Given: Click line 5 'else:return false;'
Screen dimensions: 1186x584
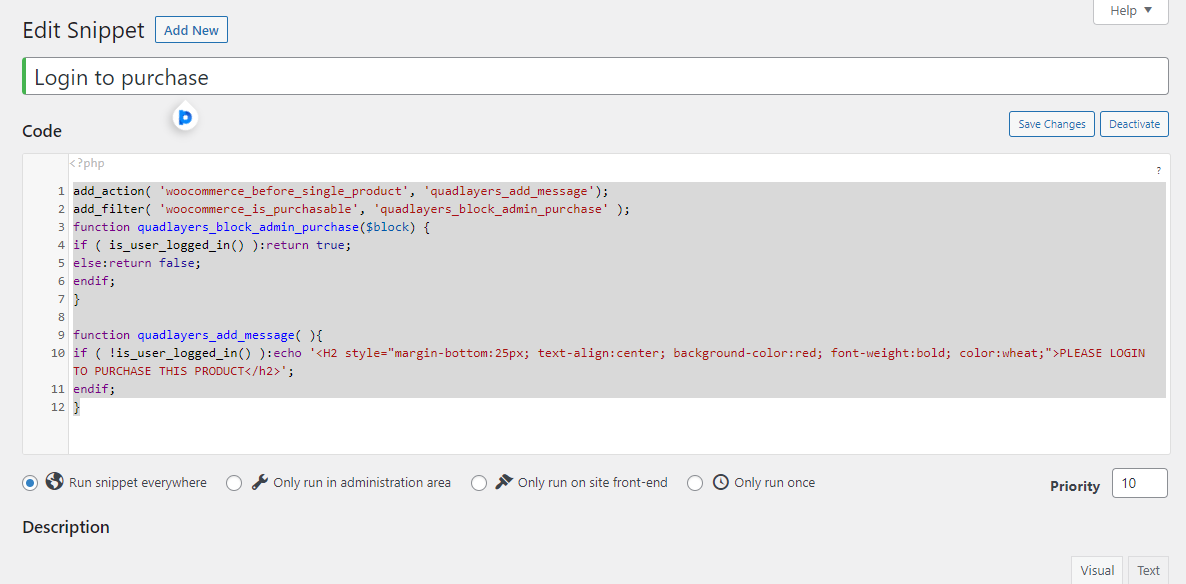Looking at the screenshot, I should (x=137, y=263).
